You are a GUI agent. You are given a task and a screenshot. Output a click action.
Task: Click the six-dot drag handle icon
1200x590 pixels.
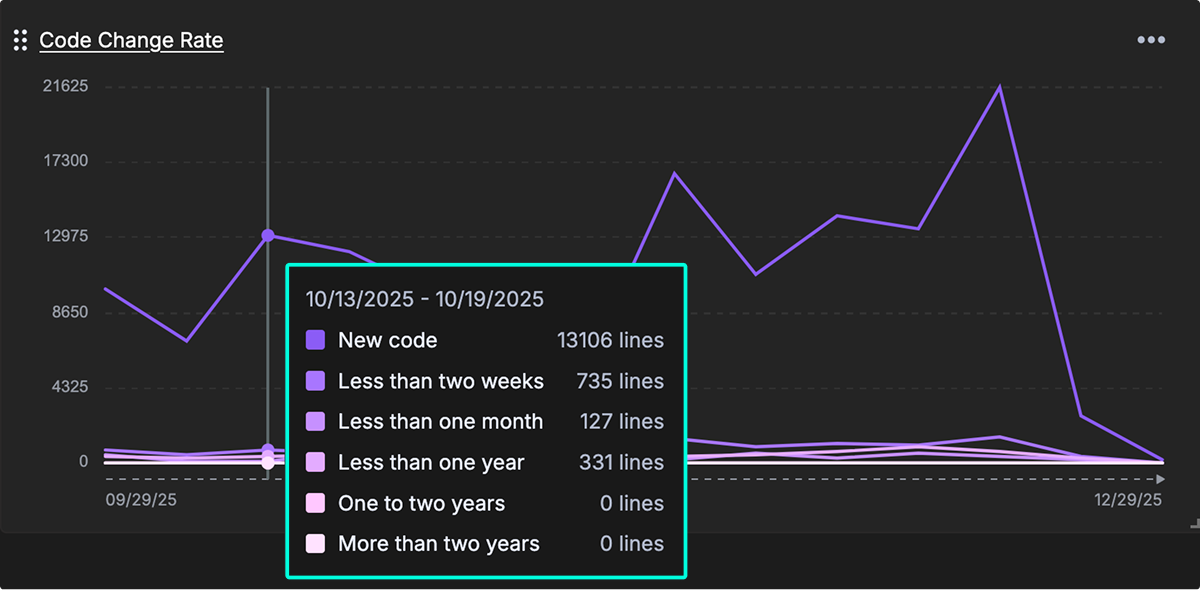pyautogui.click(x=19, y=39)
